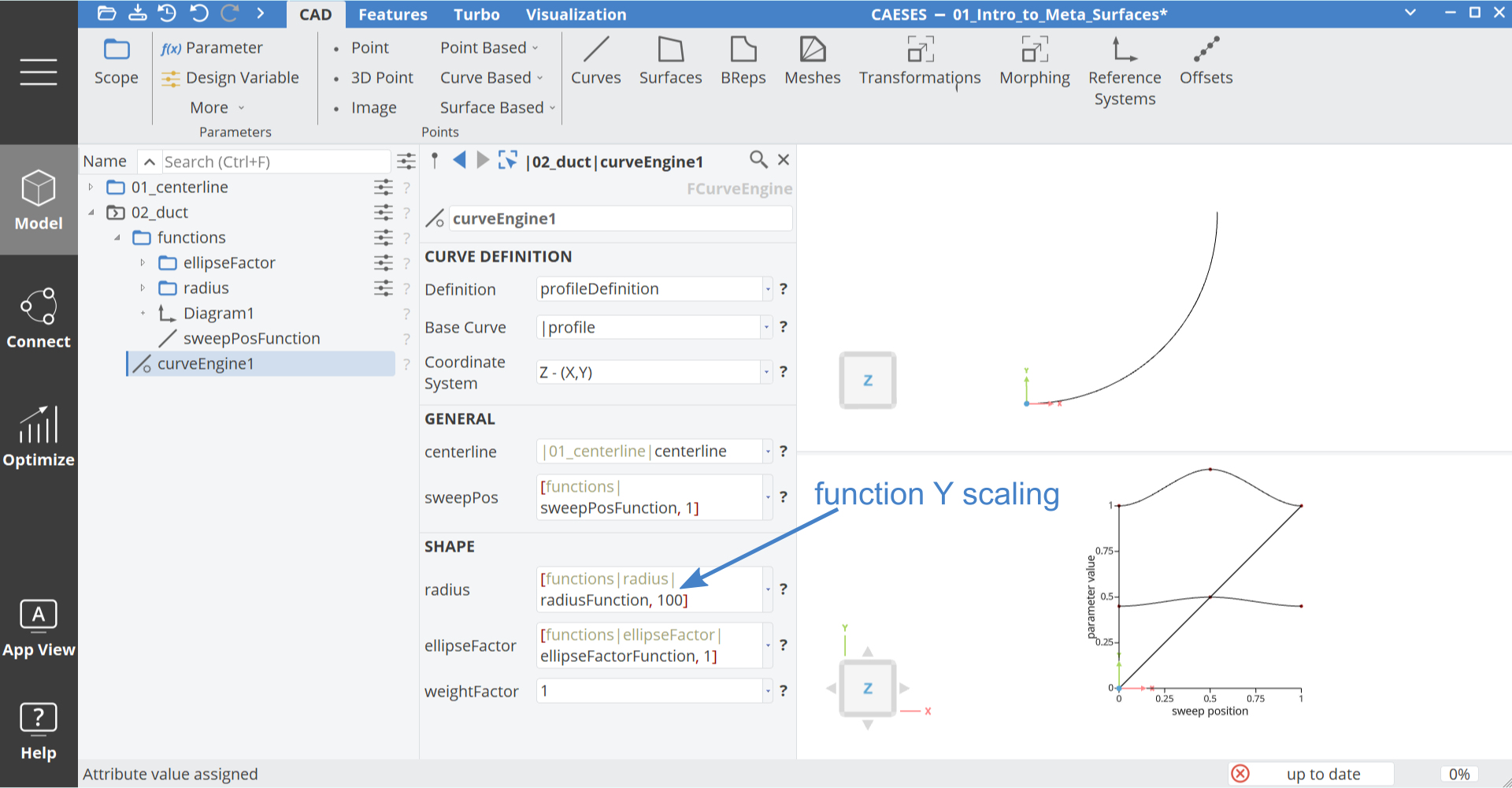Expand the 01_centerline tree folder

[91, 188]
